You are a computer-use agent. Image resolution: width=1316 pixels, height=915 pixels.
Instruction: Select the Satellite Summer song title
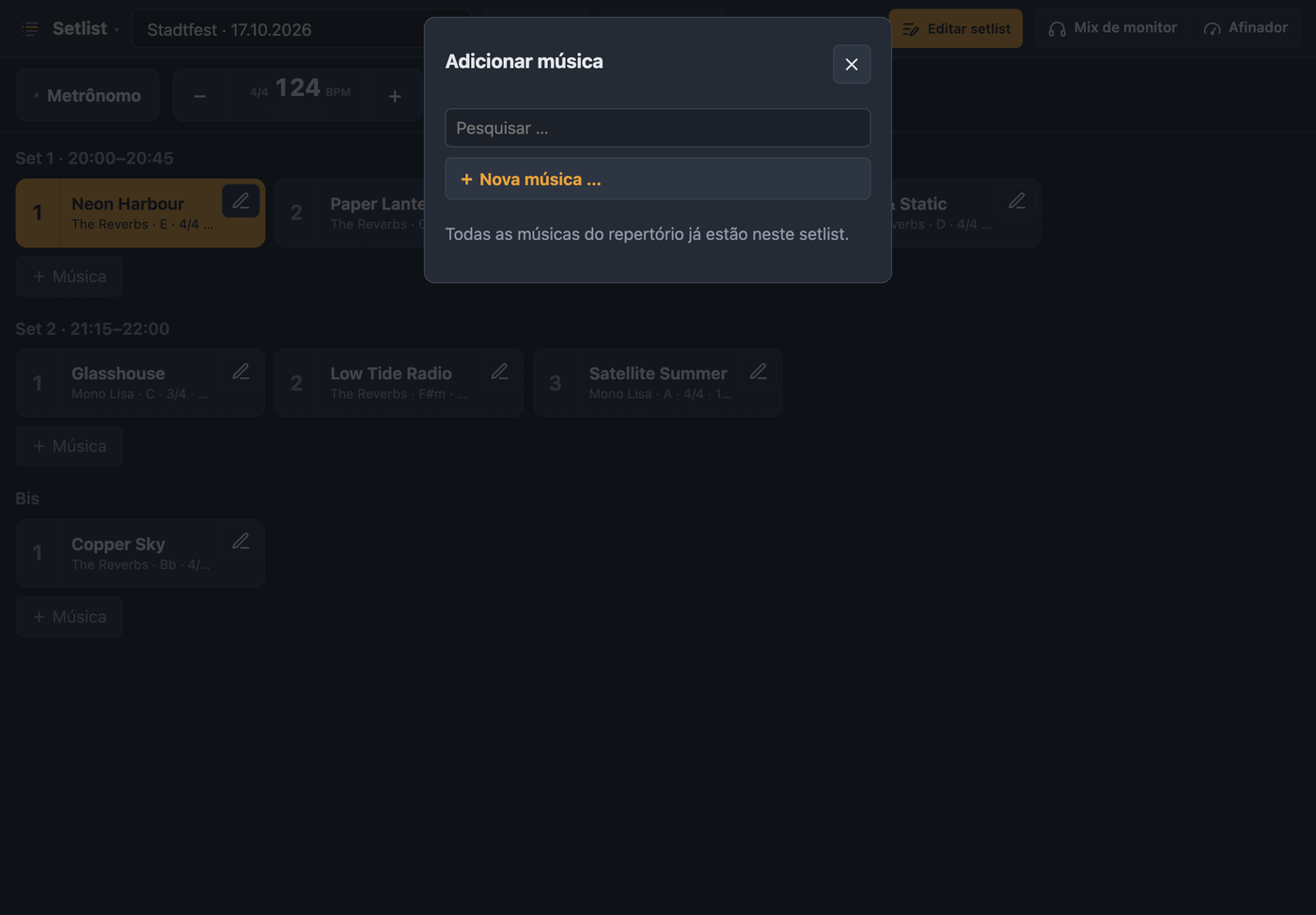pyautogui.click(x=658, y=373)
